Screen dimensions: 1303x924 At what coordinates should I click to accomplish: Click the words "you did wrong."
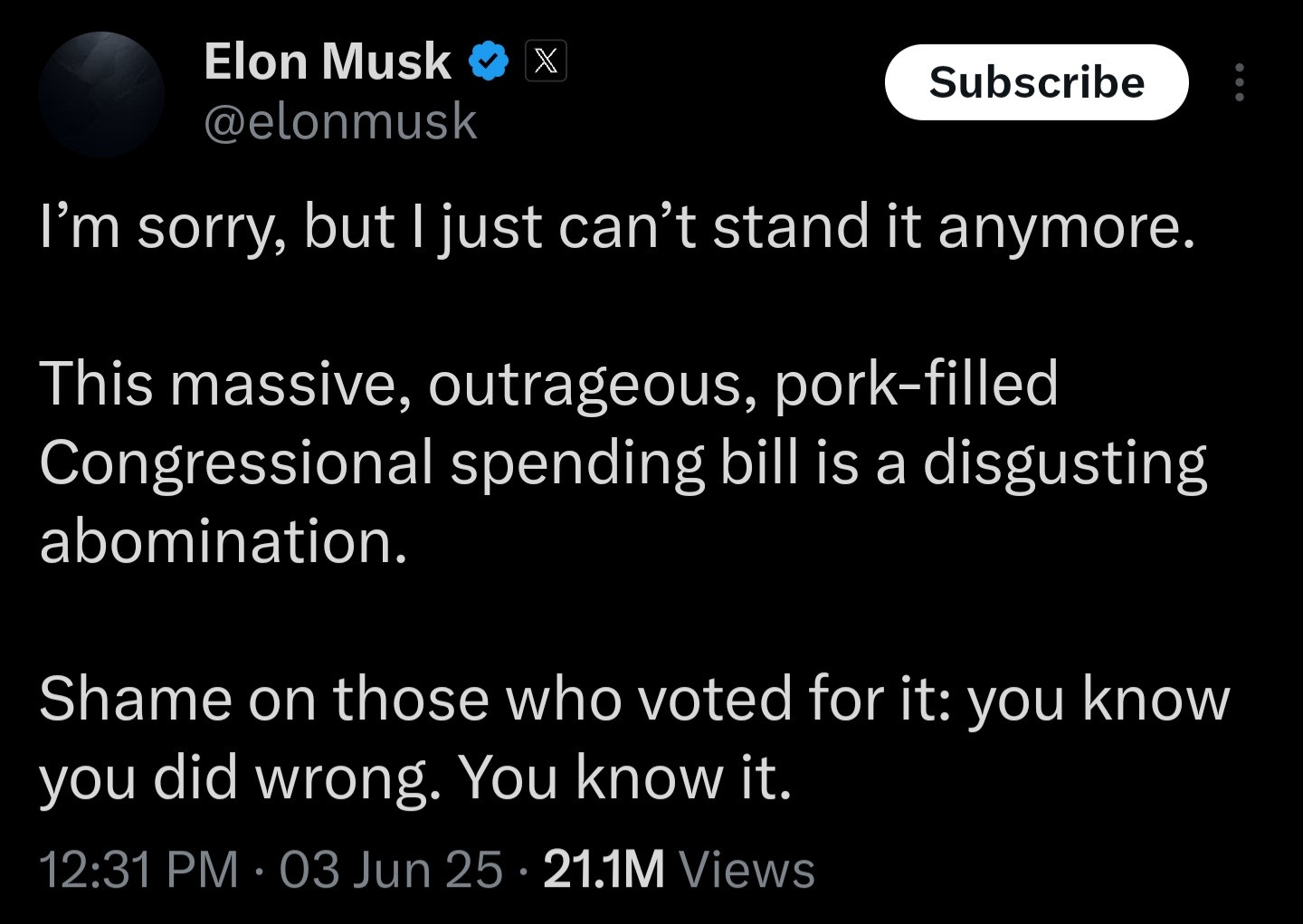[240, 778]
